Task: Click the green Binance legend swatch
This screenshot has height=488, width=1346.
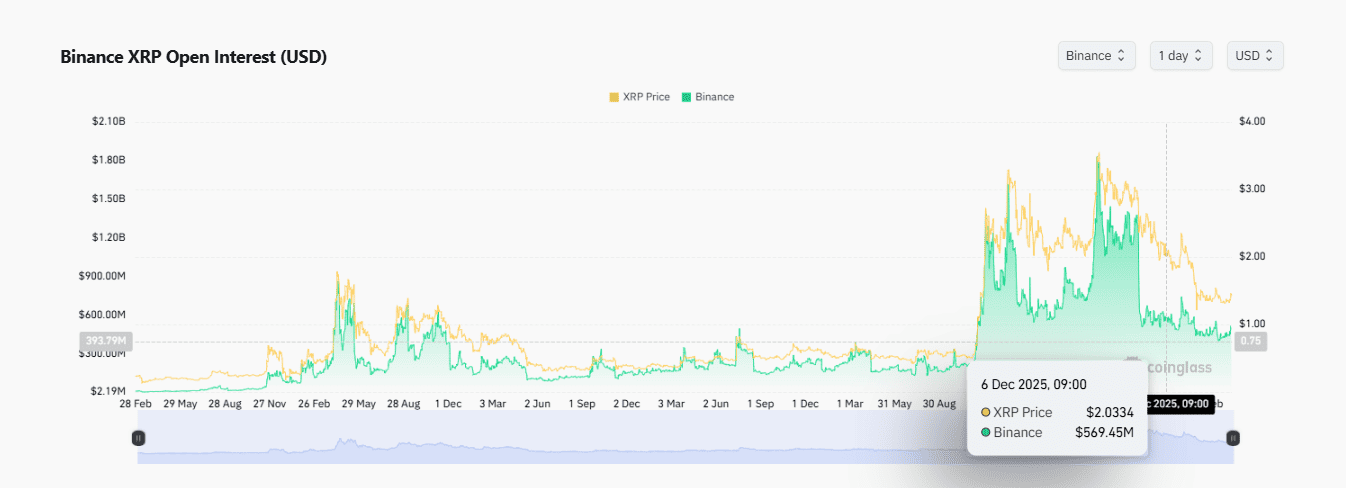Action: click(x=686, y=97)
